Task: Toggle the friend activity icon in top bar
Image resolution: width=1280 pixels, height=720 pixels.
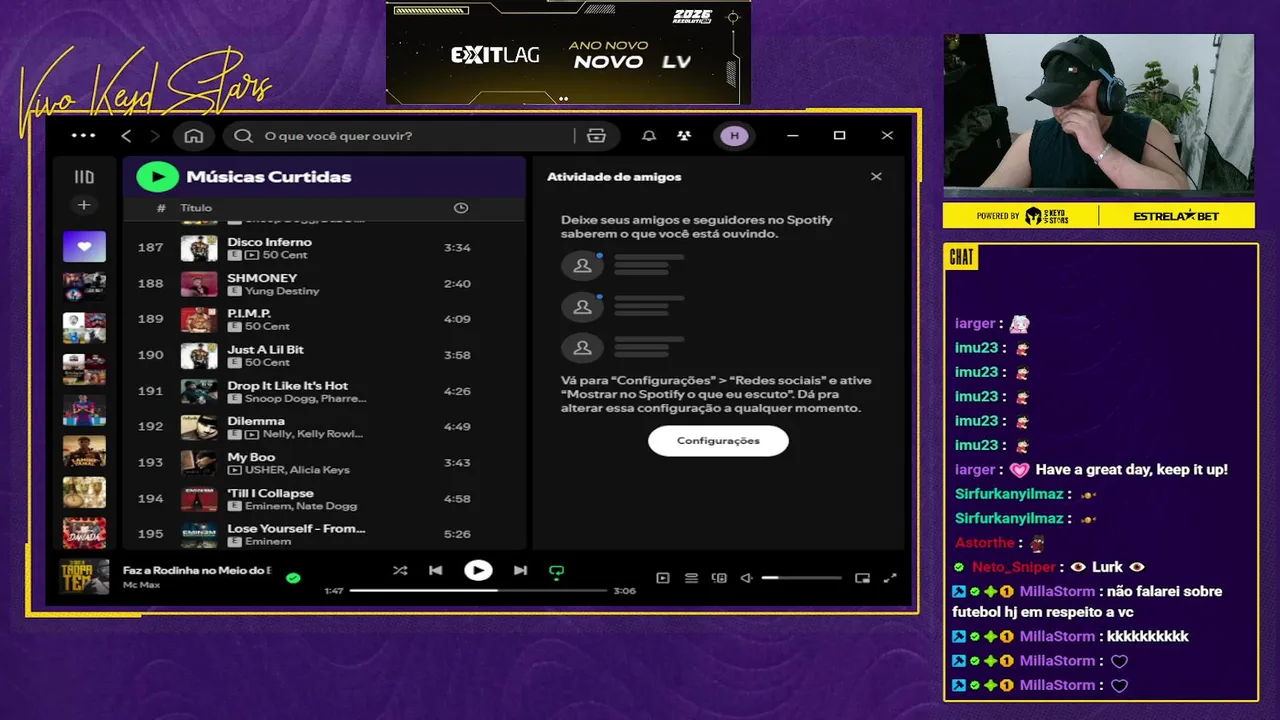Action: point(684,136)
